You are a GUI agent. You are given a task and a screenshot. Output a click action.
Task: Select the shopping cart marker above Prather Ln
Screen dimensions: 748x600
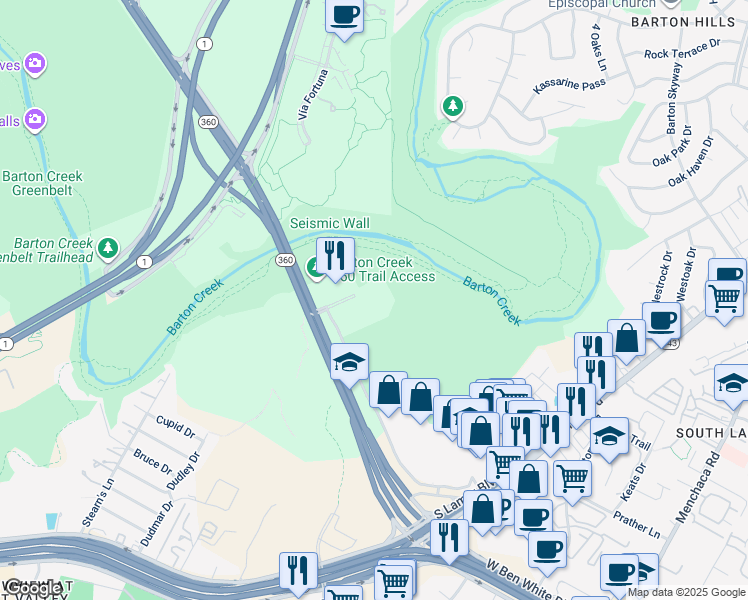[x=572, y=481]
